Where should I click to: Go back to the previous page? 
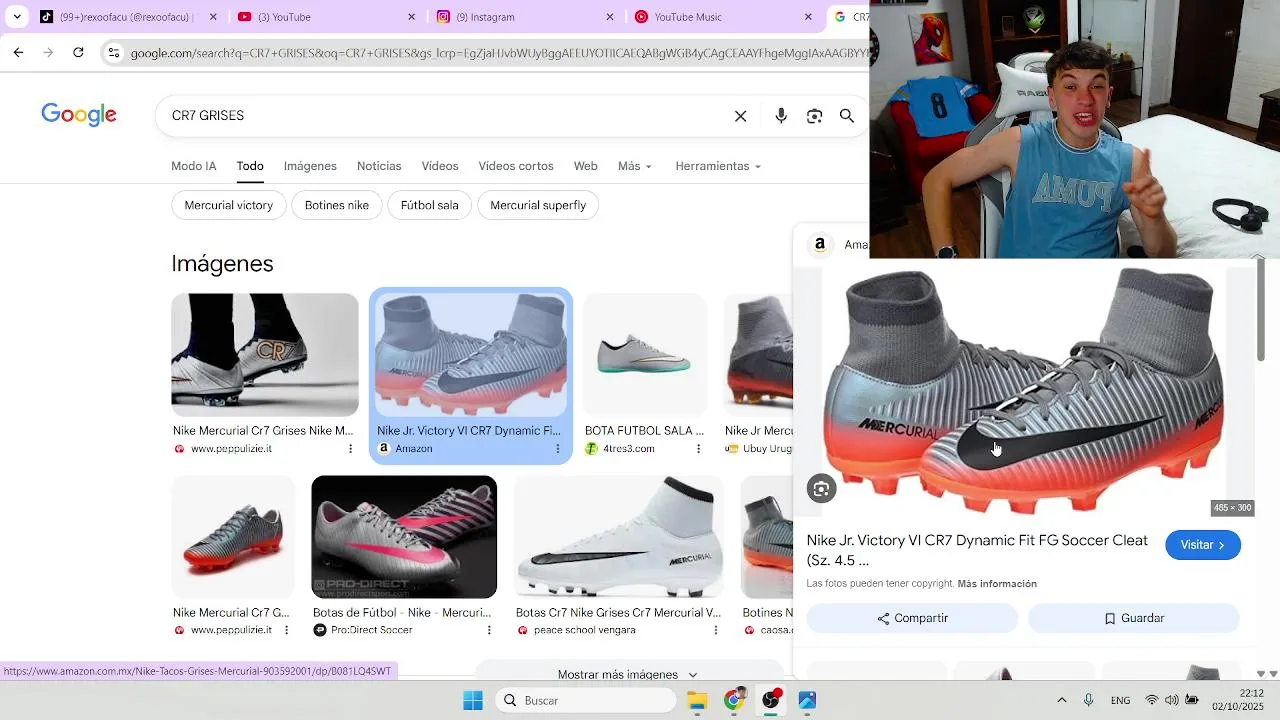[18, 53]
